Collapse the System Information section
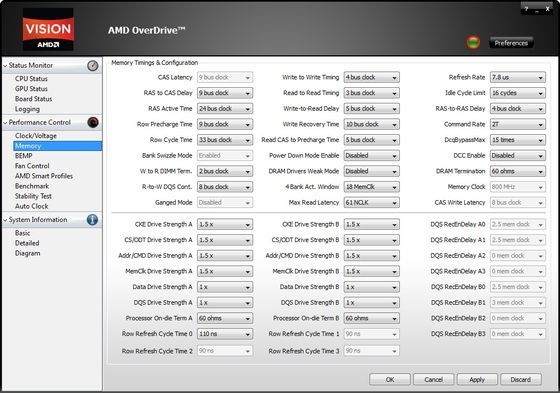This screenshot has height=393, width=560. pyautogui.click(x=5, y=220)
